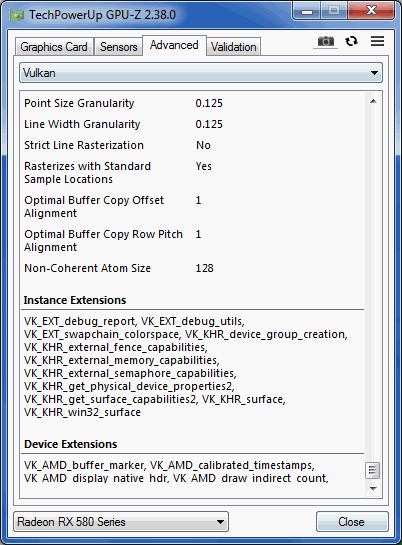Viewport: 402px width, 545px height.
Task: Open the Sensors tab
Action: click(118, 47)
